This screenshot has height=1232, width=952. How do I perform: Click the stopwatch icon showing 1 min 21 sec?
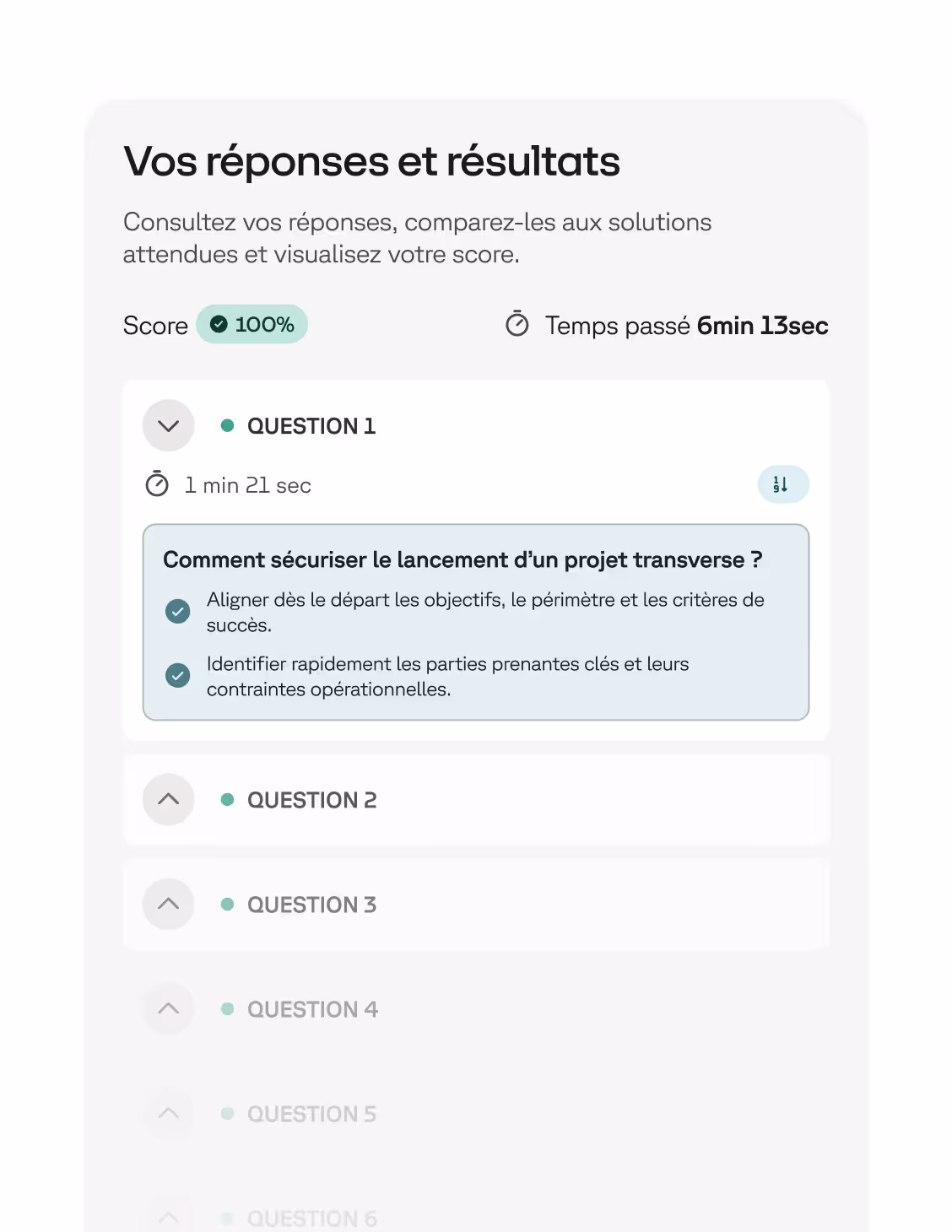157,484
